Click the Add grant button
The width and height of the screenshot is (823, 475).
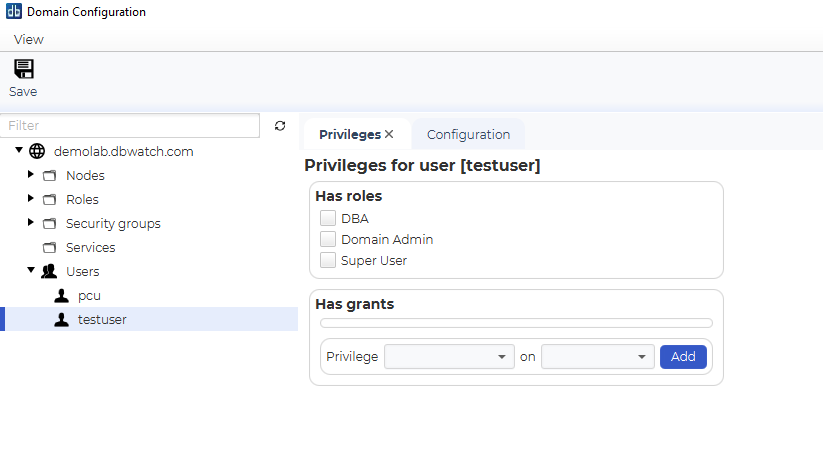pos(683,357)
